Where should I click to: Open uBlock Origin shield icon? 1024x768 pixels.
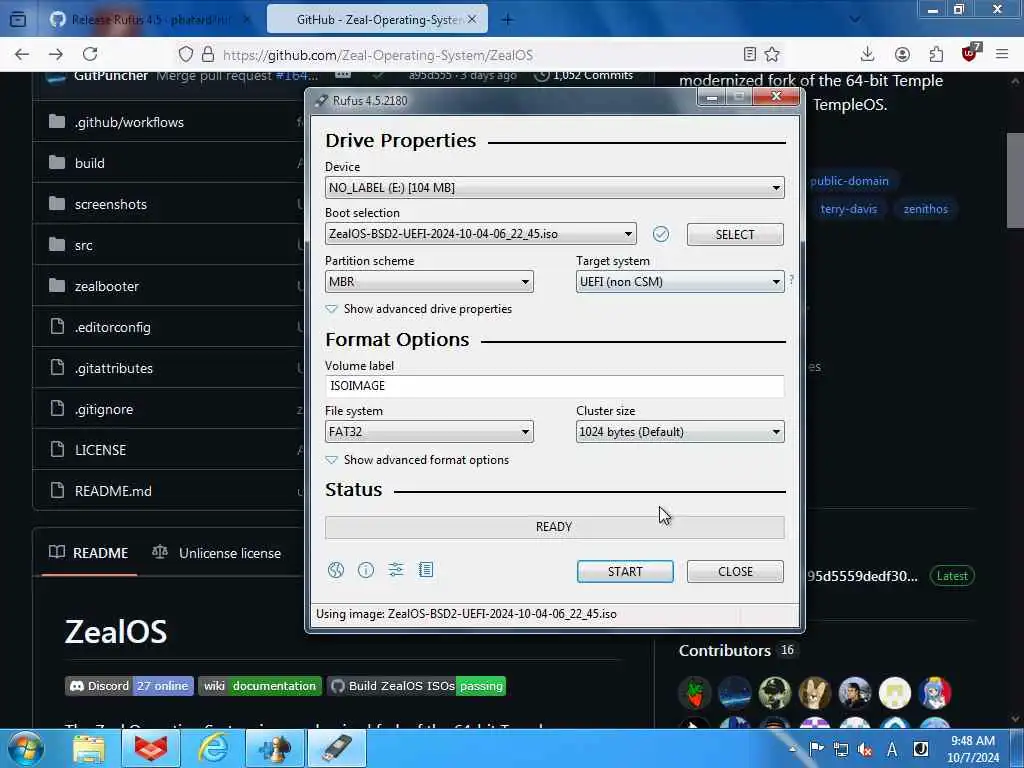point(970,53)
